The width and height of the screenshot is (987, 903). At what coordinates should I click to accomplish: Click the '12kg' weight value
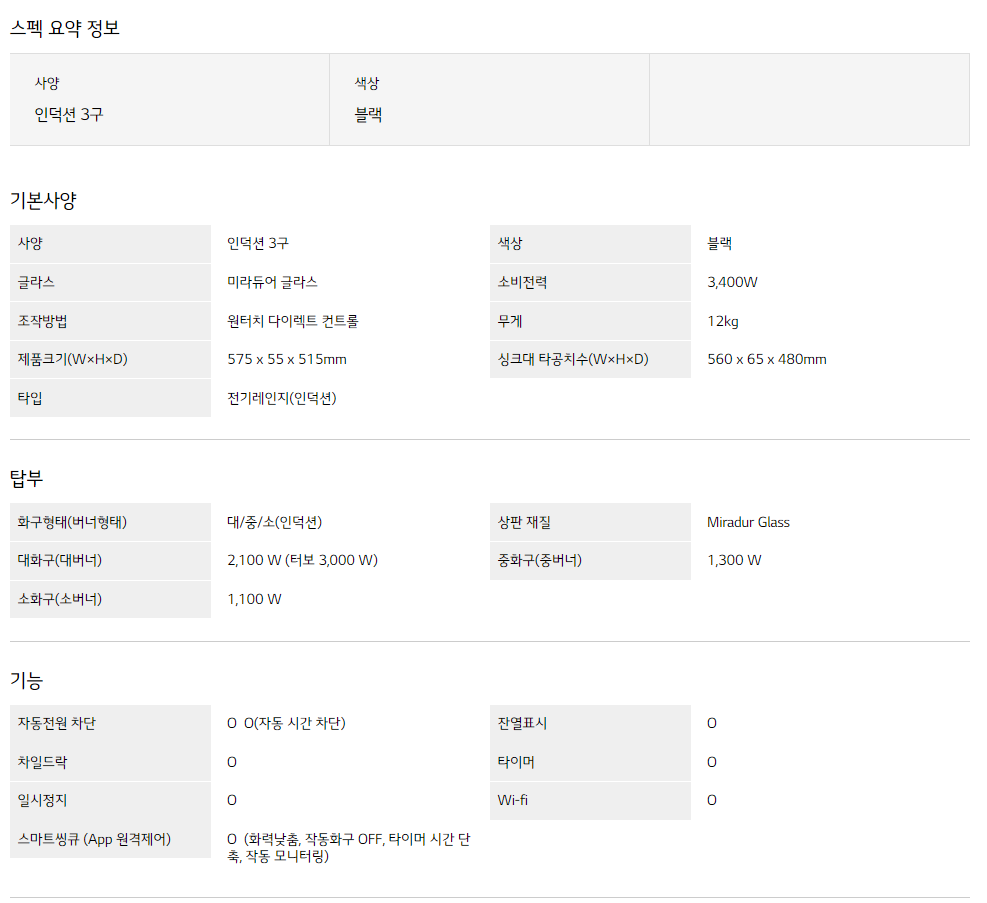(x=723, y=321)
